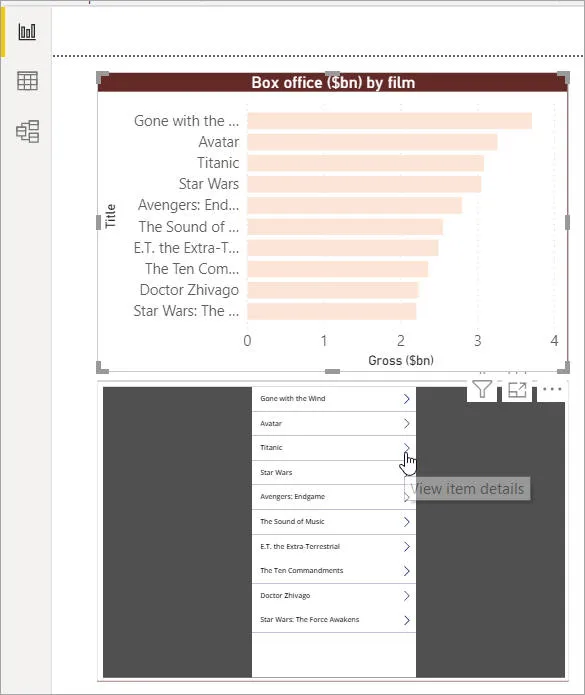Switch to Report view icon
The image size is (585, 695).
27,31
